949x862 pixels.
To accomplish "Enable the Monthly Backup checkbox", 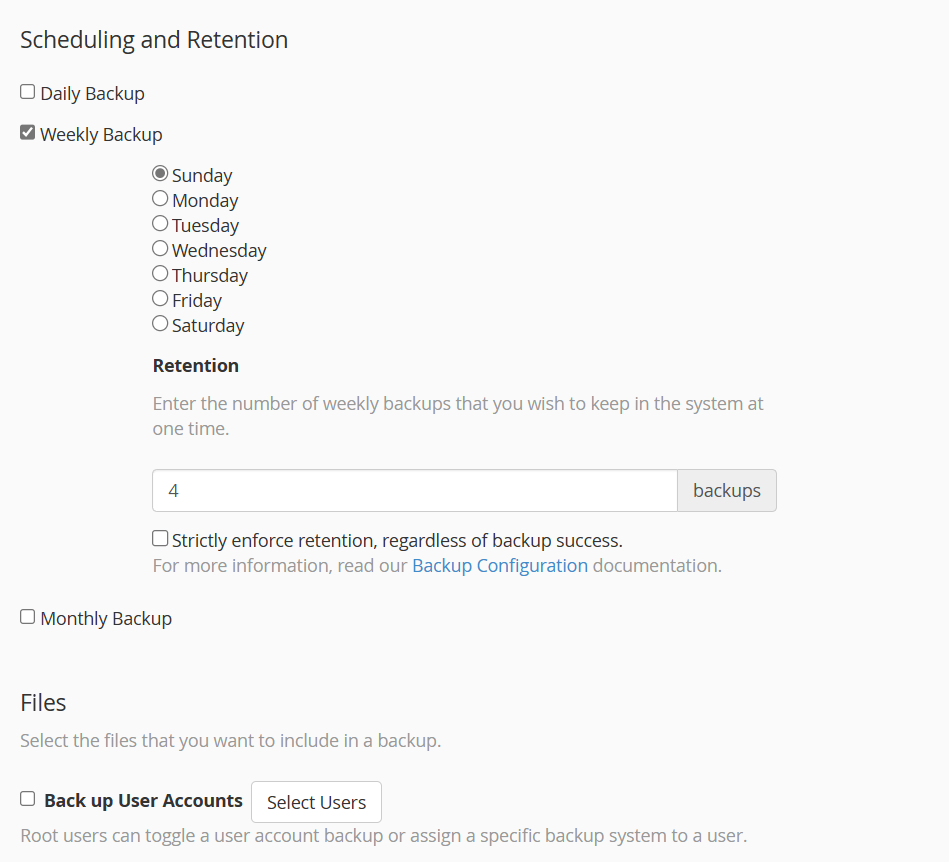I will 28,617.
